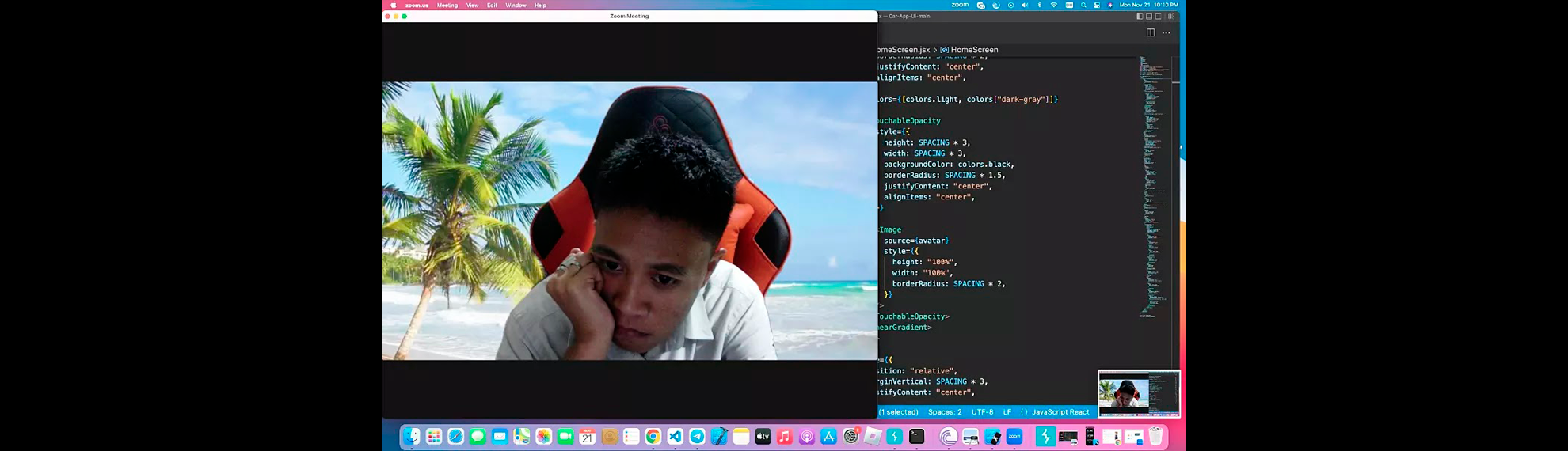Toggle the bottom panel layout icon
This screenshot has width=1568, height=451.
(x=1149, y=16)
